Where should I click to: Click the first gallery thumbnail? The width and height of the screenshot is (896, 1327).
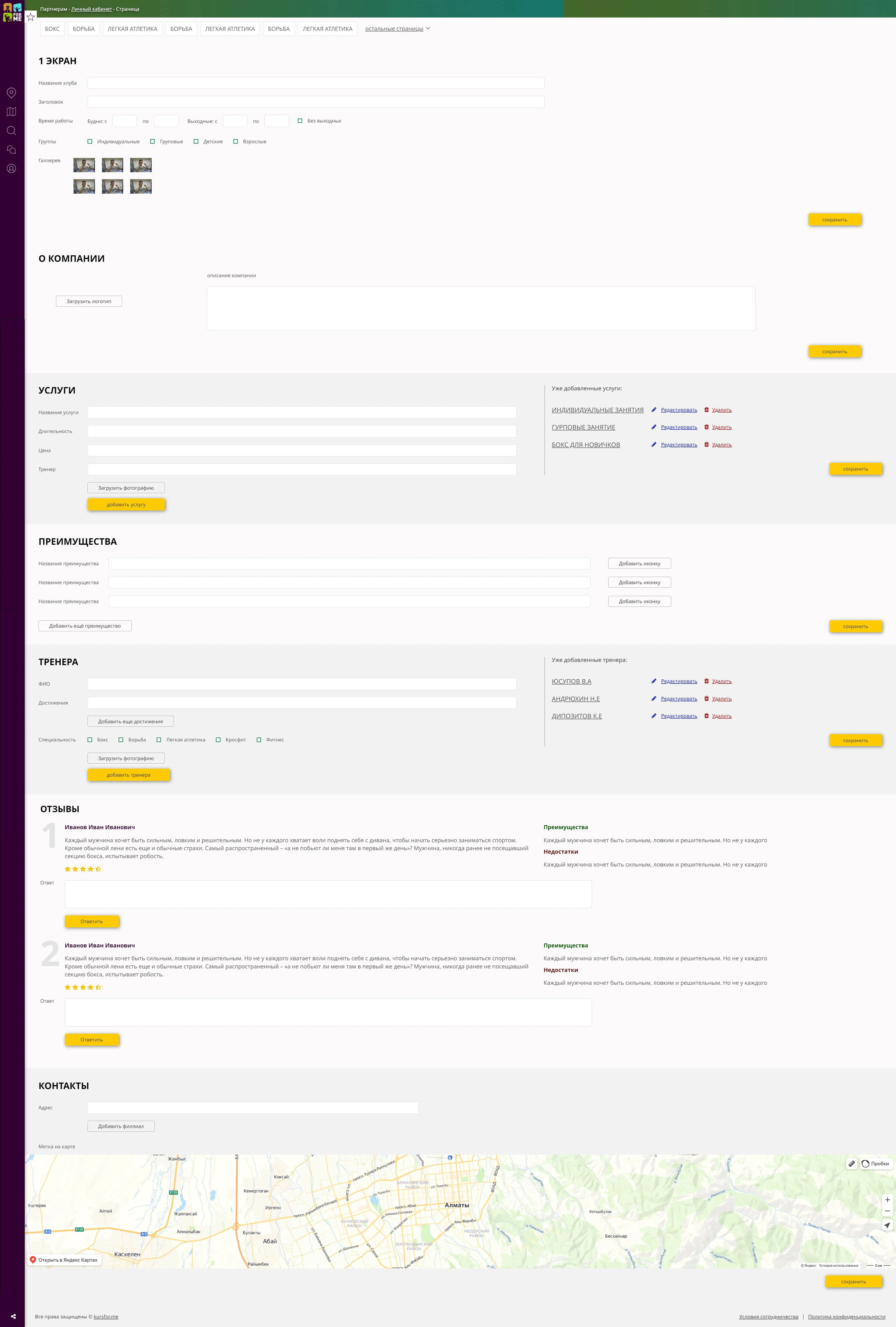pyautogui.click(x=84, y=165)
